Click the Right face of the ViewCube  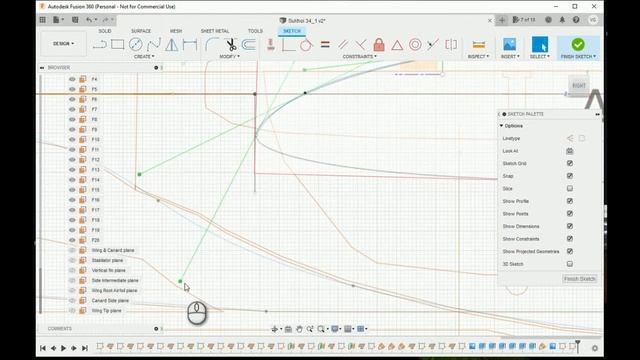click(x=579, y=86)
